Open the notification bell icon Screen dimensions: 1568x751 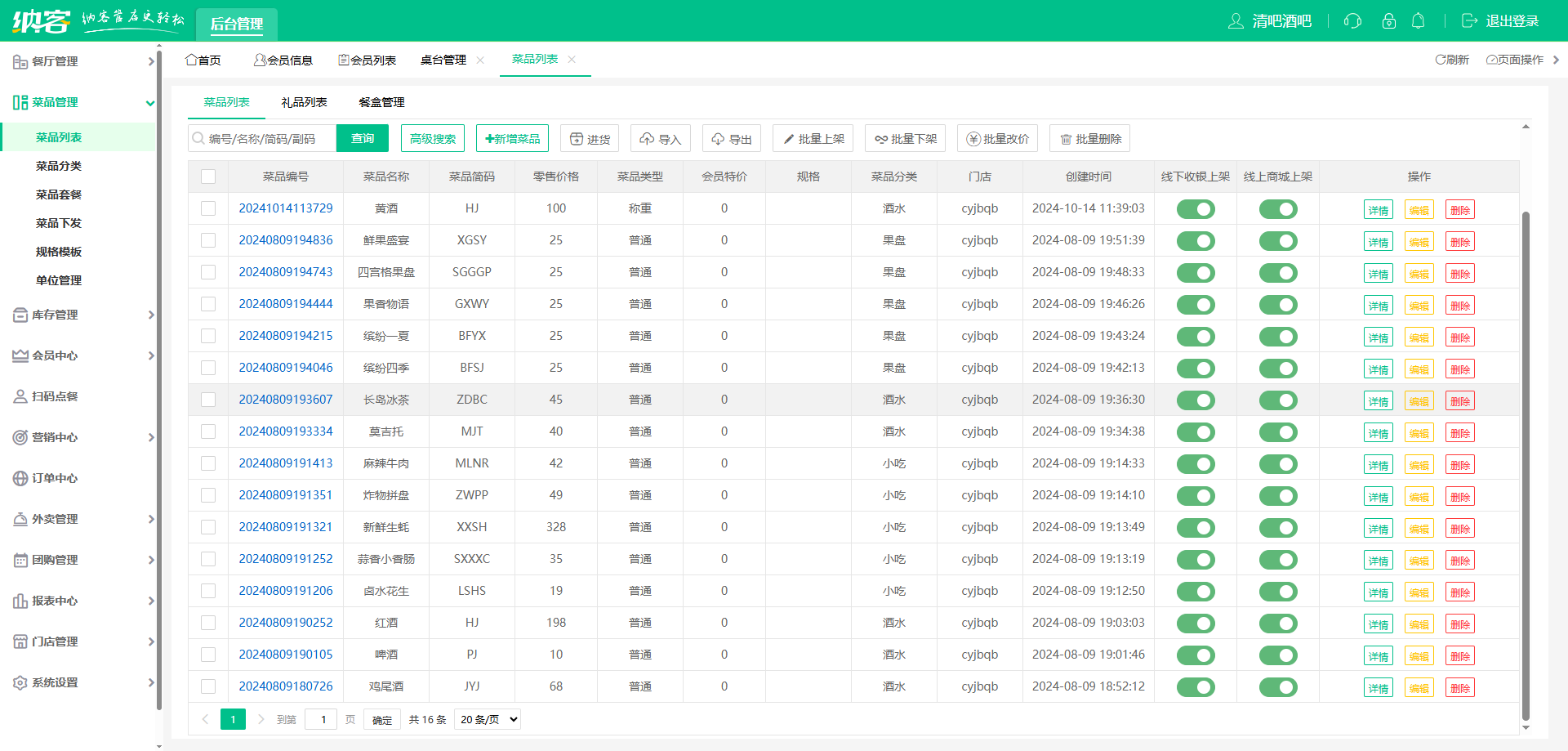point(1419,21)
